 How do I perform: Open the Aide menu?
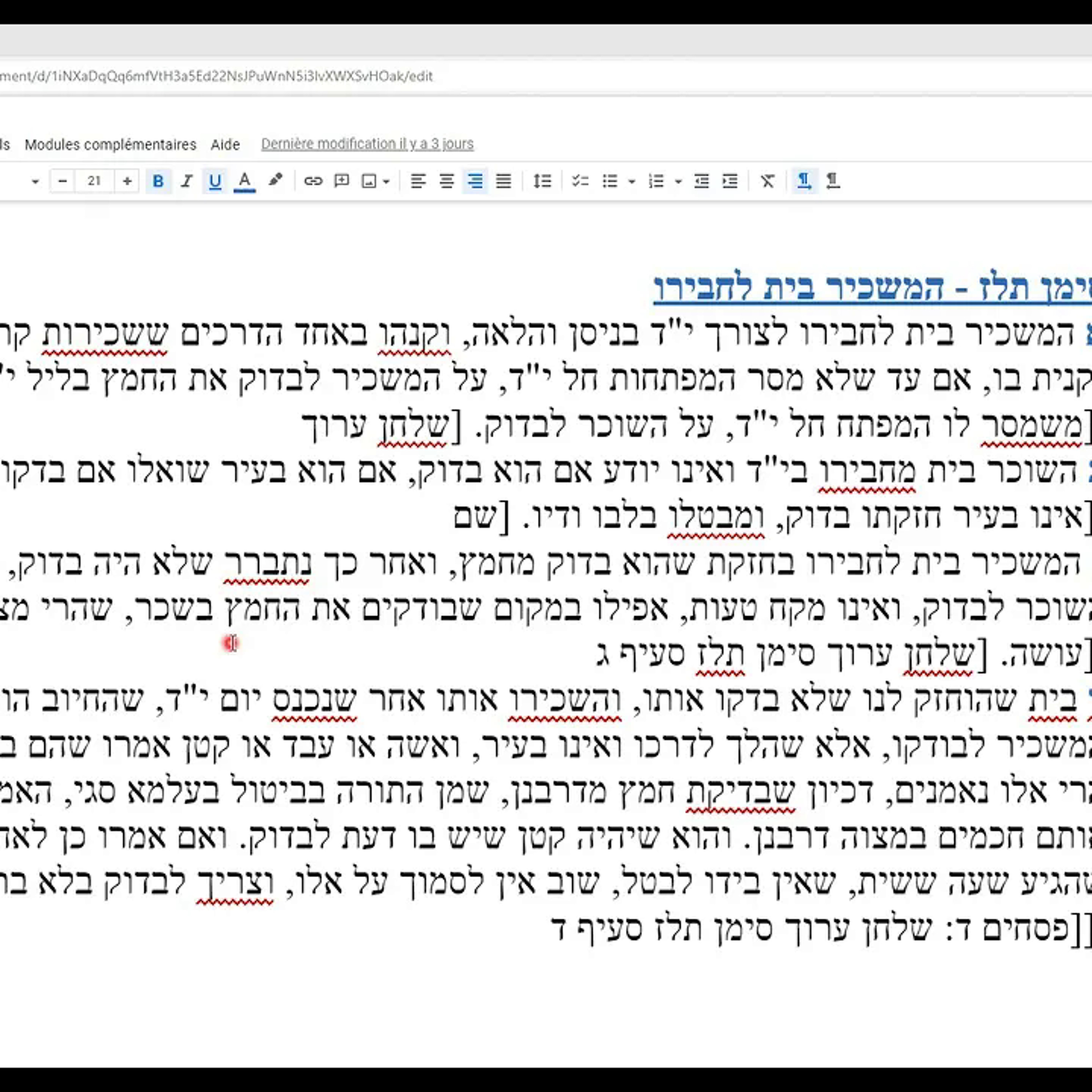pos(225,145)
